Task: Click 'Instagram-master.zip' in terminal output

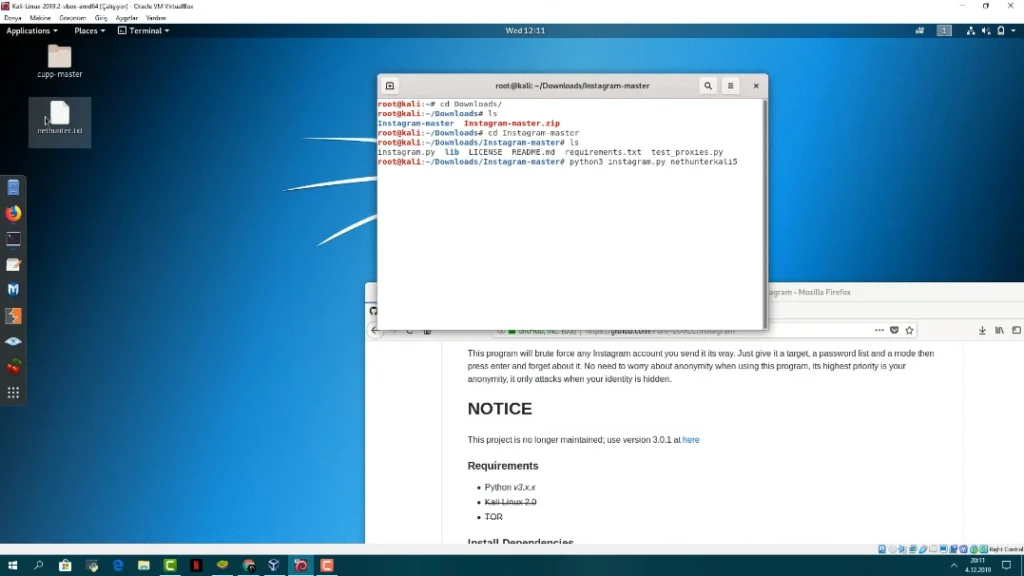Action: coord(511,123)
